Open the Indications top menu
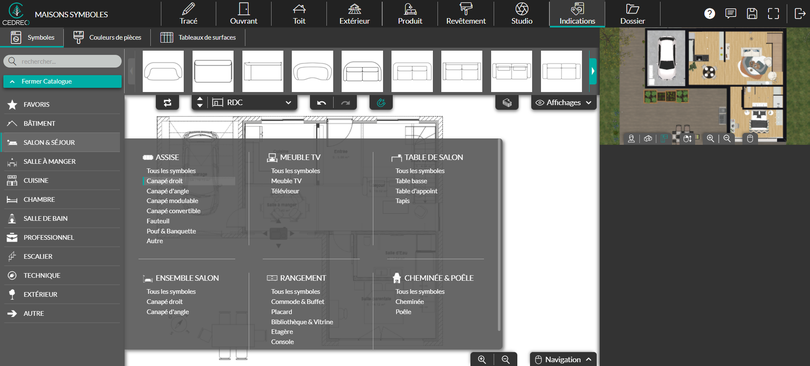The image size is (810, 366). point(577,13)
